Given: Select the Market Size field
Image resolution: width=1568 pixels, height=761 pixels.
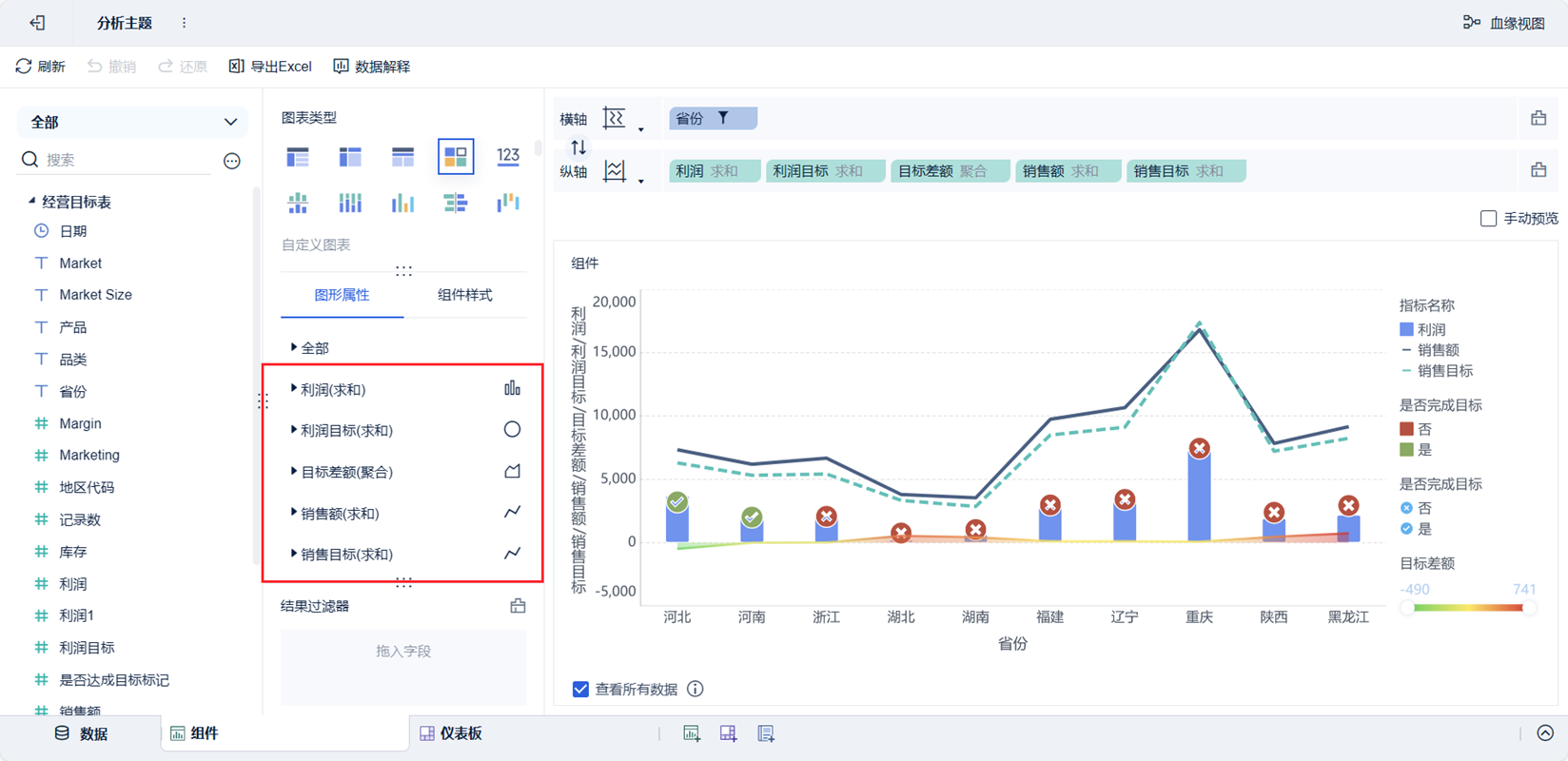Looking at the screenshot, I should (95, 295).
